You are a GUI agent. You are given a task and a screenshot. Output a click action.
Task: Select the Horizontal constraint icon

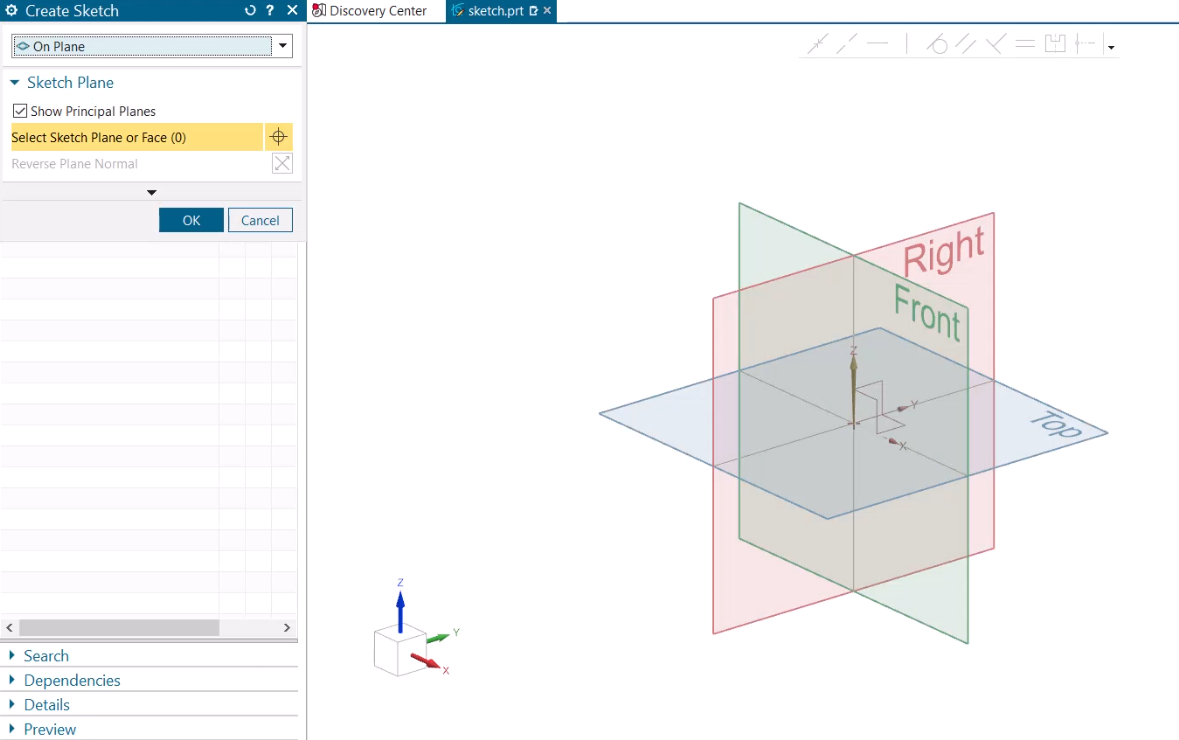tap(879, 43)
